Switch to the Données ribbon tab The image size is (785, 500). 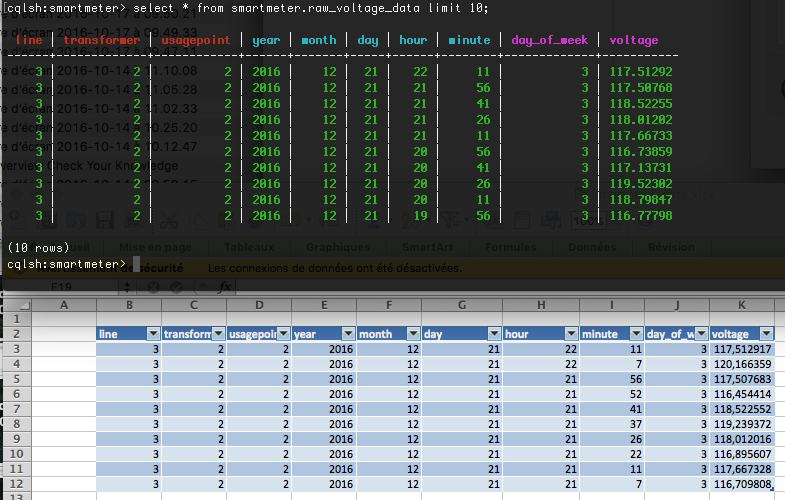pos(592,247)
